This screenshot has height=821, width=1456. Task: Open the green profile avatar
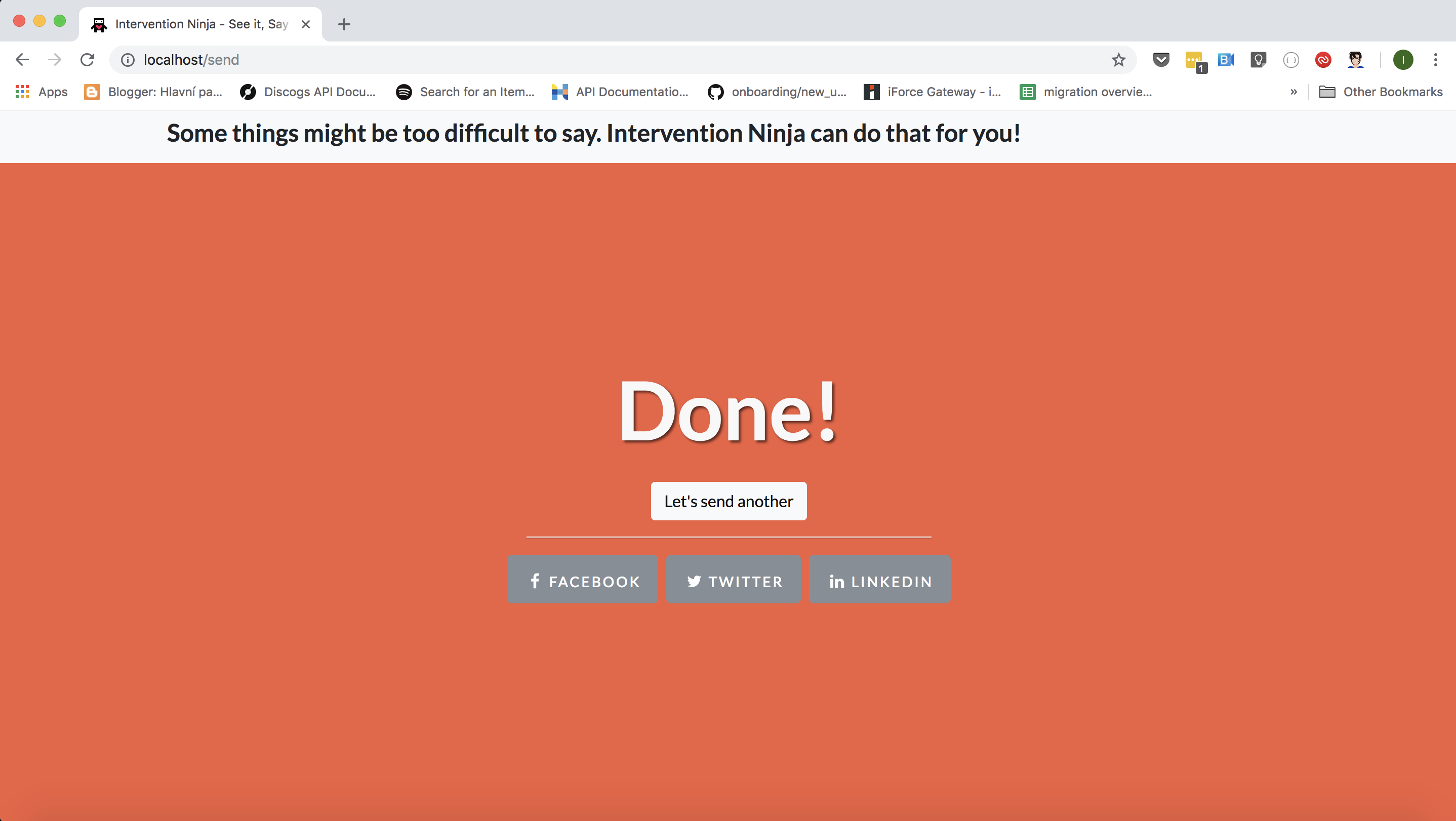pos(1403,59)
